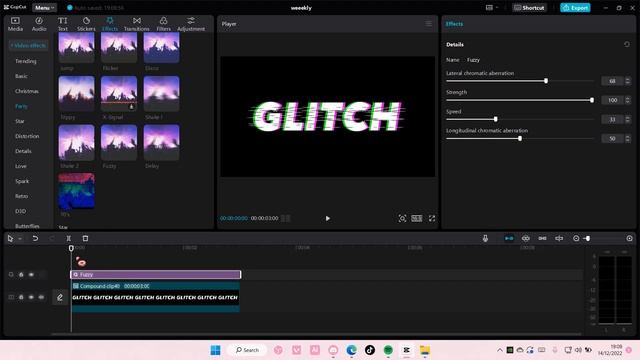Viewport: 640px width, 360px height.
Task: Toggle auto snapping link icon
Action: pos(526,238)
